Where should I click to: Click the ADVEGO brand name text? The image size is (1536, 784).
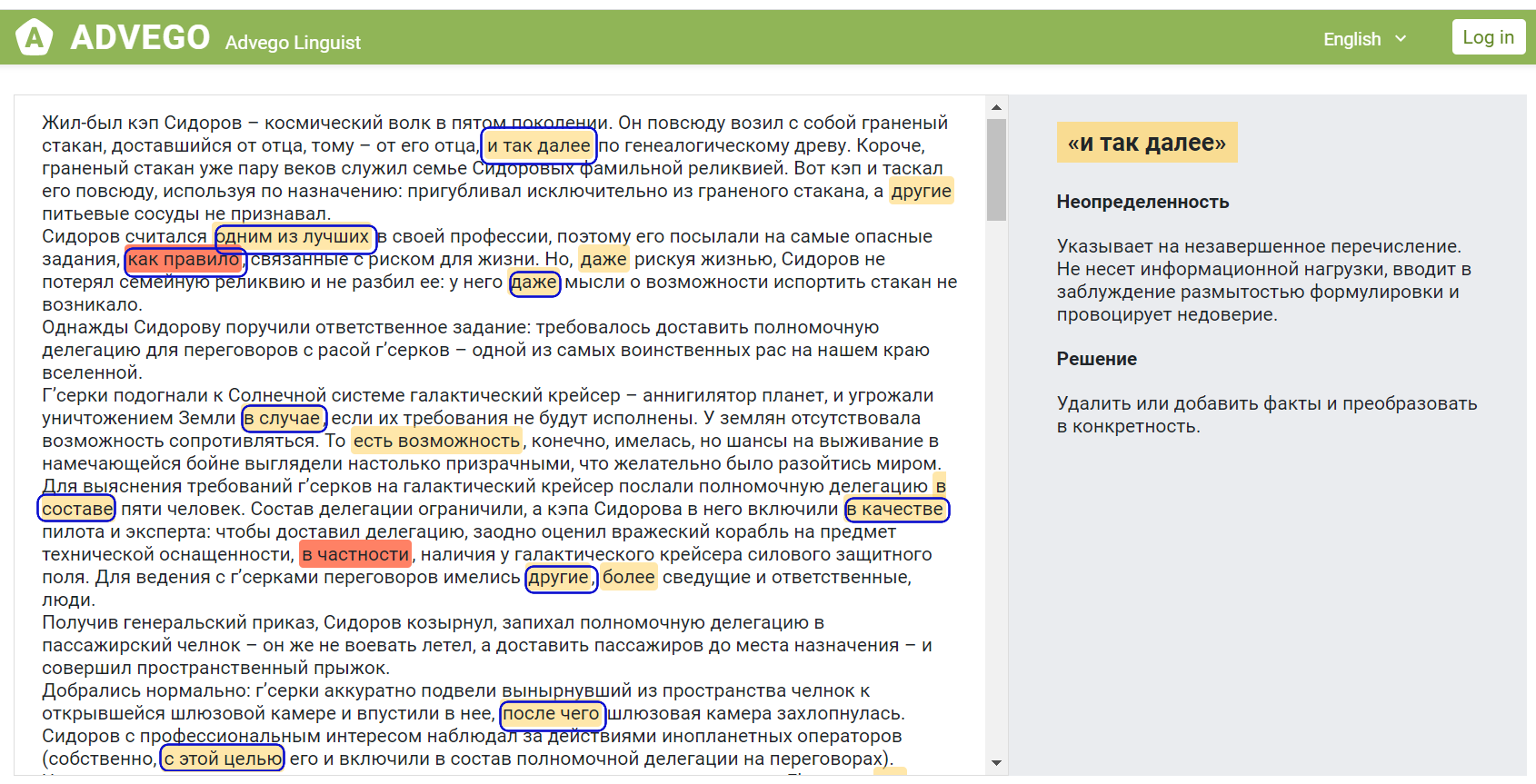point(140,37)
